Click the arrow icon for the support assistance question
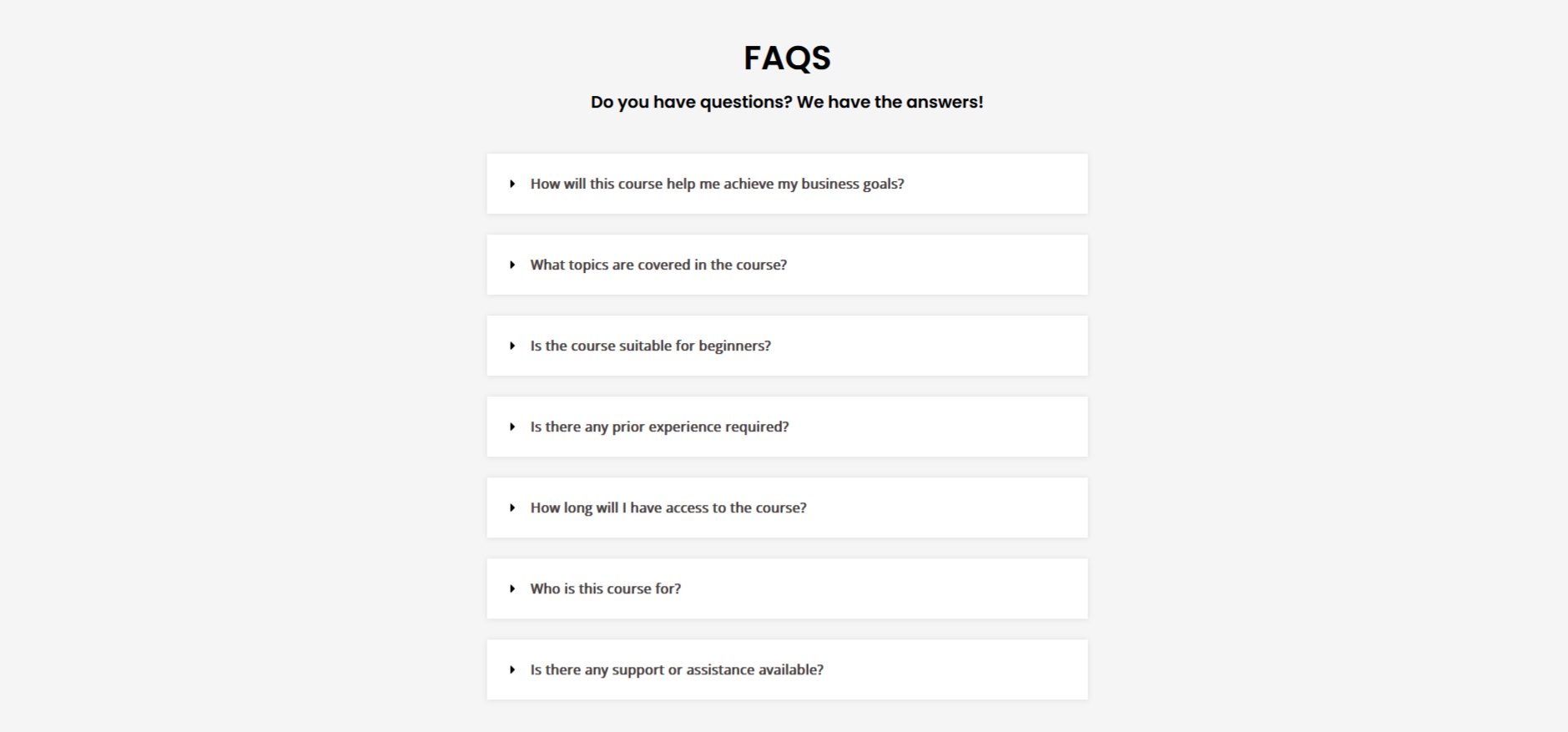The width and height of the screenshot is (1568, 732). (x=512, y=669)
